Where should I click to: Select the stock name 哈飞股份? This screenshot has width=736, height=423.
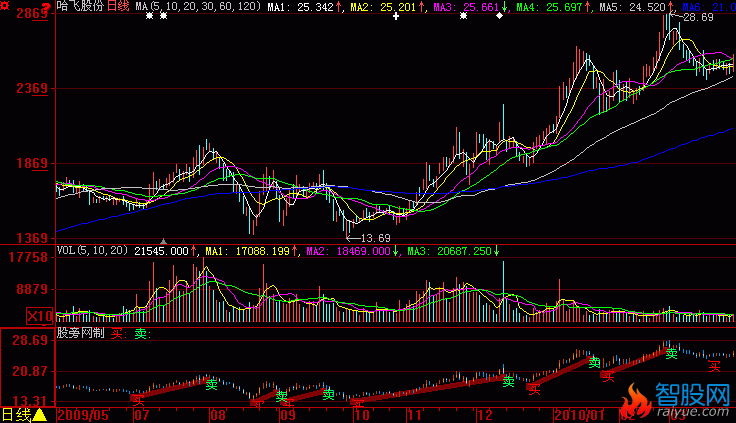(x=80, y=6)
